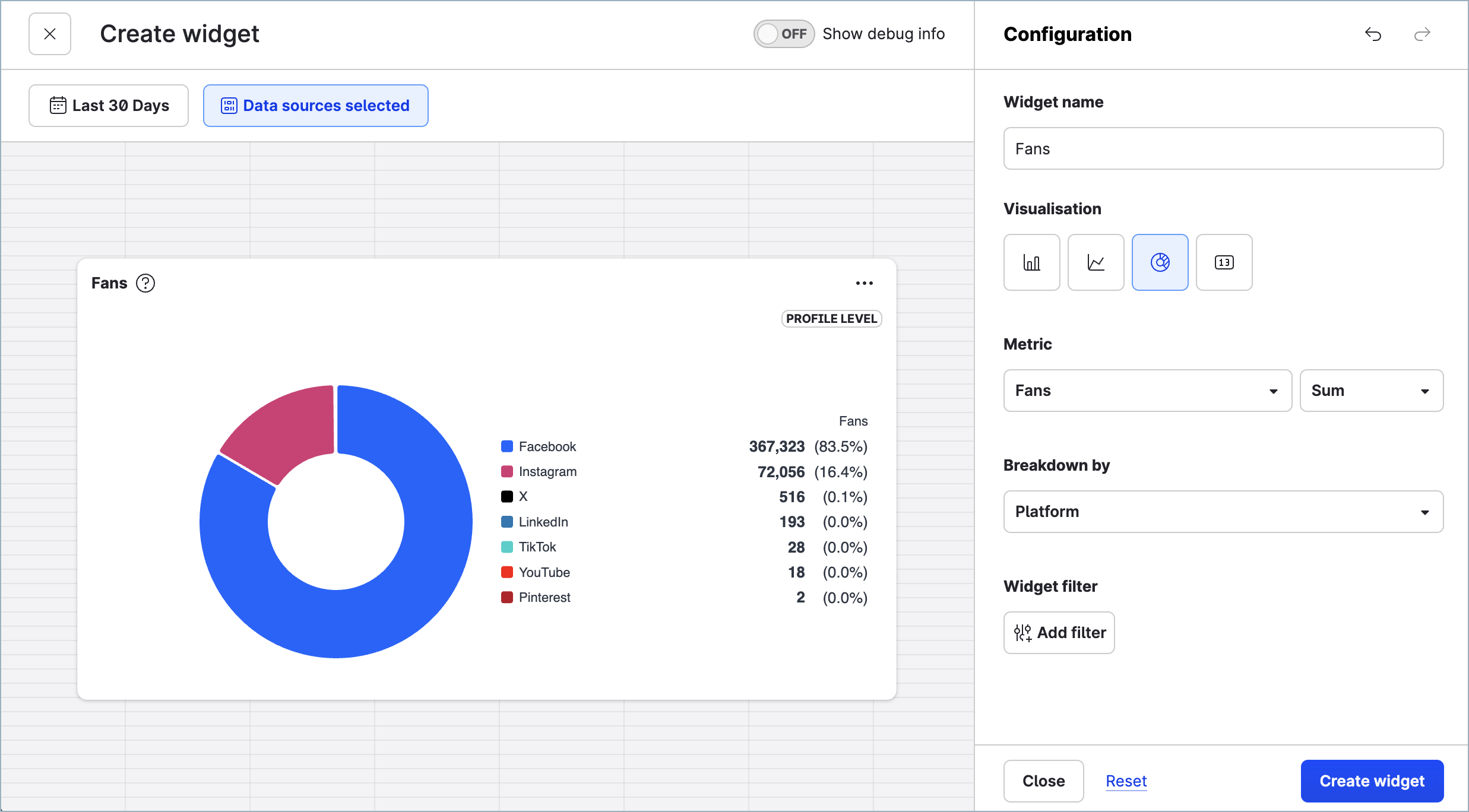Enable the Show debug info toggle
This screenshot has width=1469, height=812.
click(x=784, y=34)
